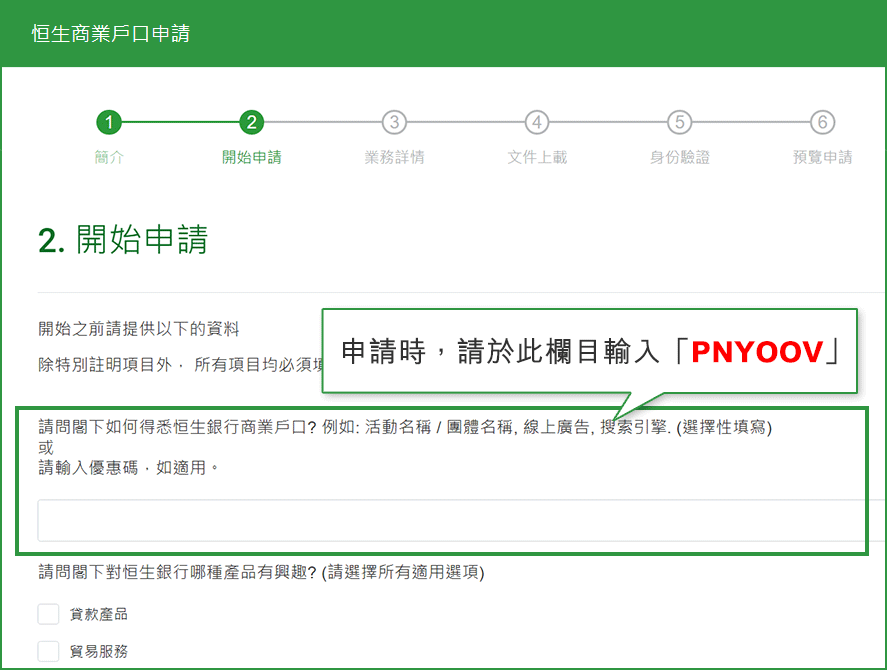Click step 4 circle 文件上載
887x672 pixels.
537,122
